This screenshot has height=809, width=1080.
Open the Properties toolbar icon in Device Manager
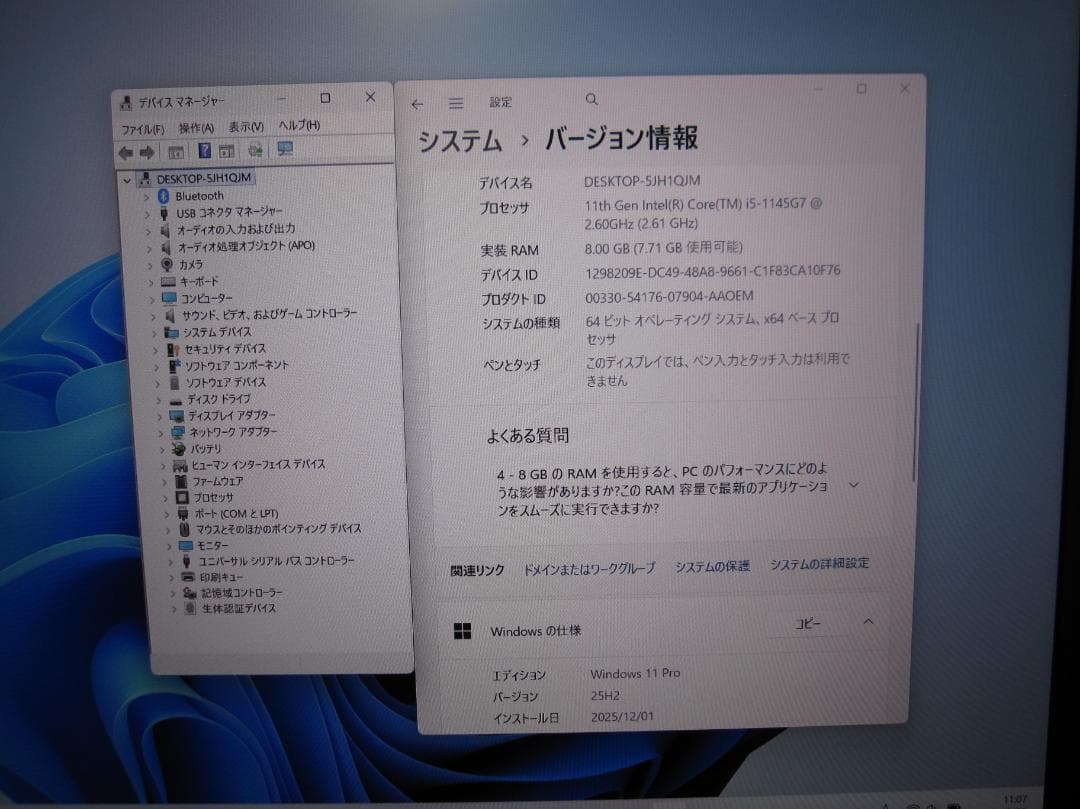click(227, 150)
